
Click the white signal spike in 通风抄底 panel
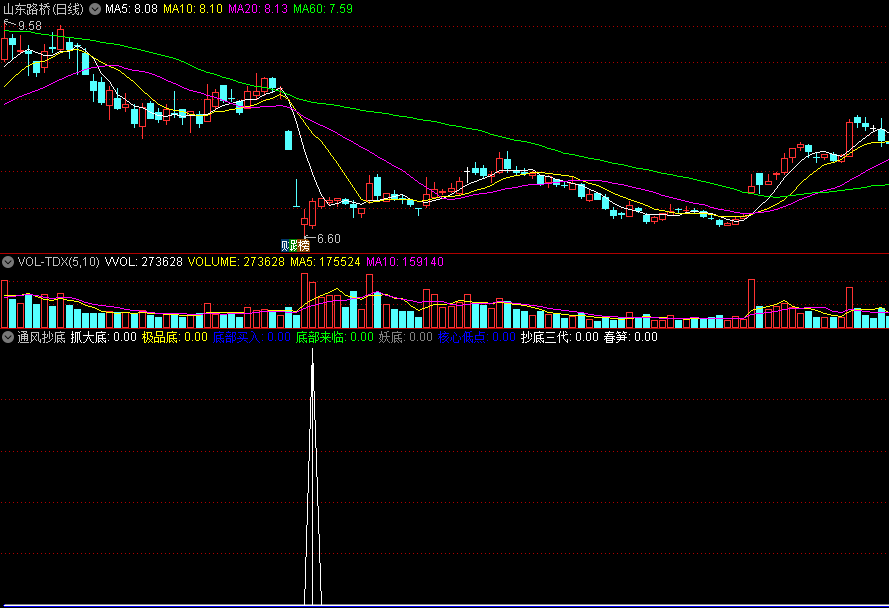coord(312,476)
